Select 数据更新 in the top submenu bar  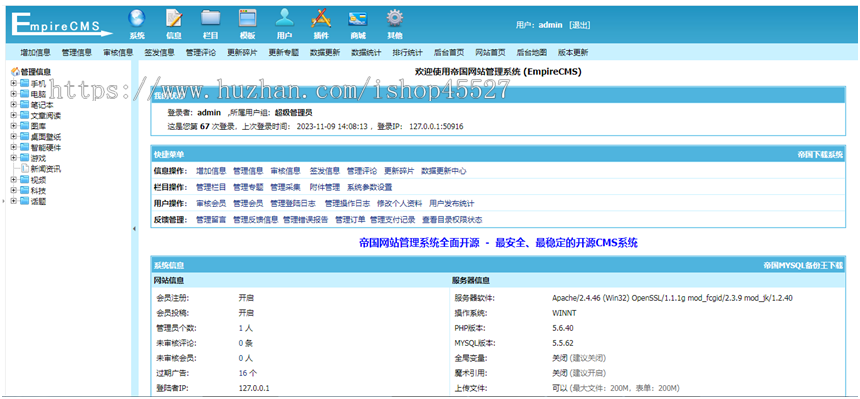click(x=325, y=53)
